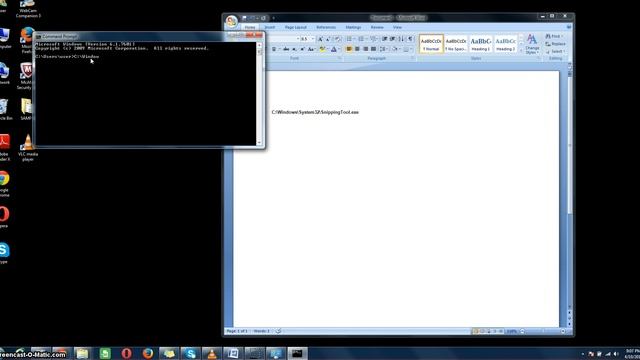
Task: Toggle show paragraph marks
Action: click(410, 39)
